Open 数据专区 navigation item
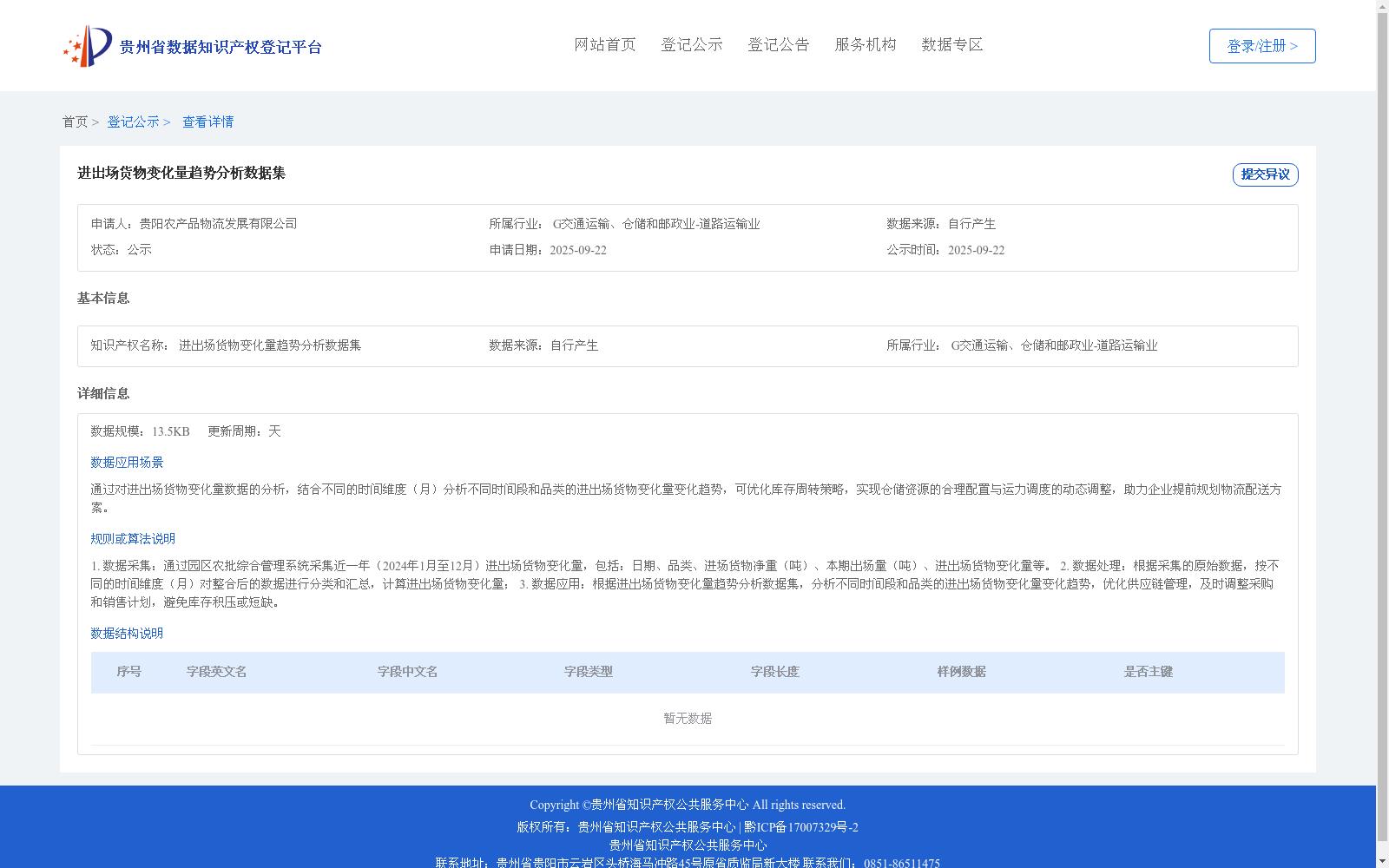 coord(952,45)
